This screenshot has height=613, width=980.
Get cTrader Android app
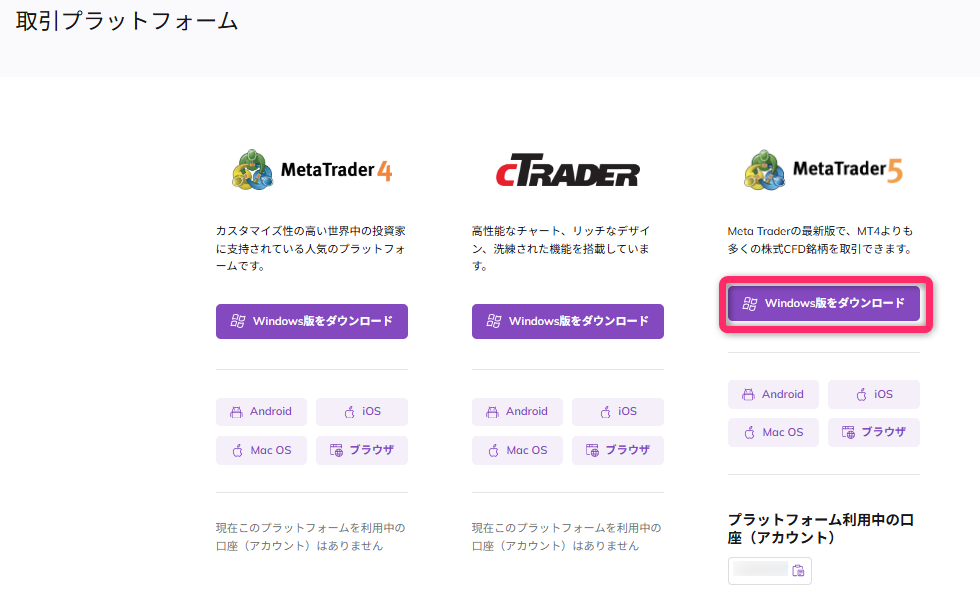(x=517, y=411)
